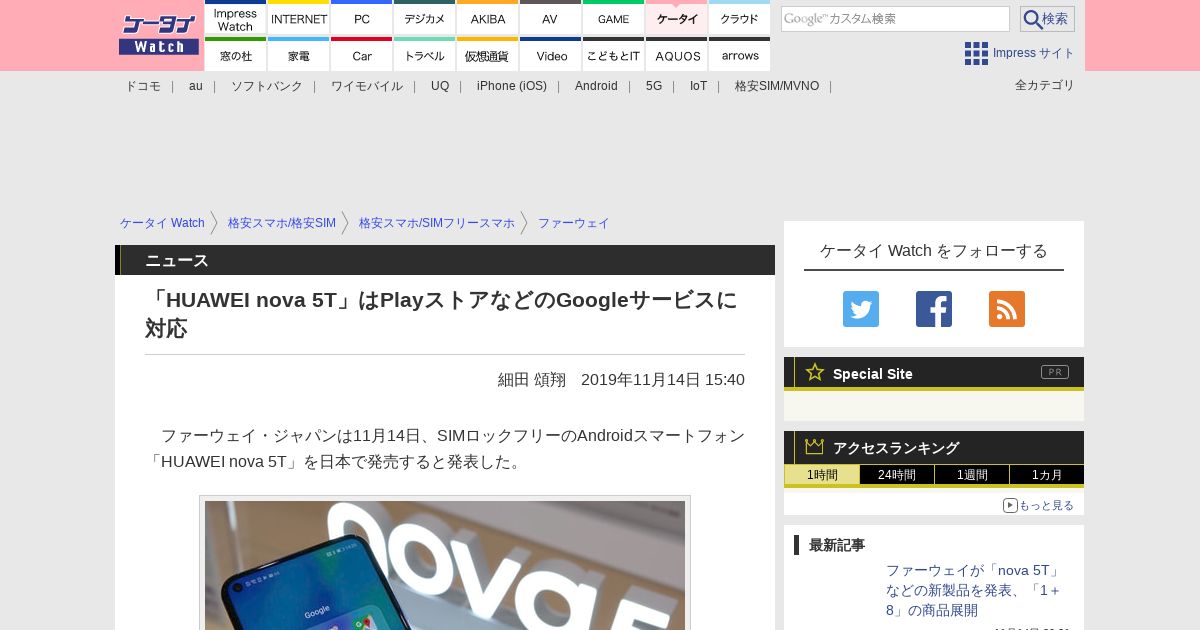This screenshot has width=1200, height=630.
Task: Open the デジカメ nav tab
Action: click(425, 18)
